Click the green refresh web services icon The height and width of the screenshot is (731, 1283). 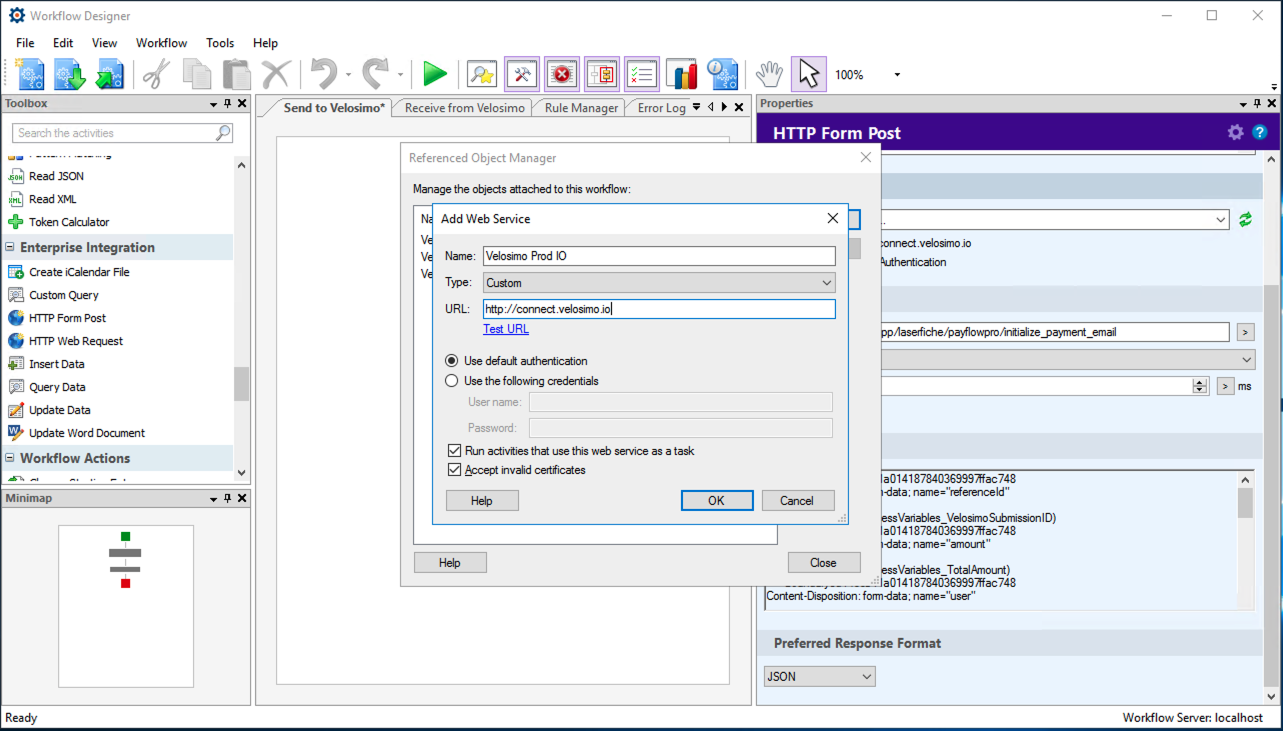(1246, 220)
